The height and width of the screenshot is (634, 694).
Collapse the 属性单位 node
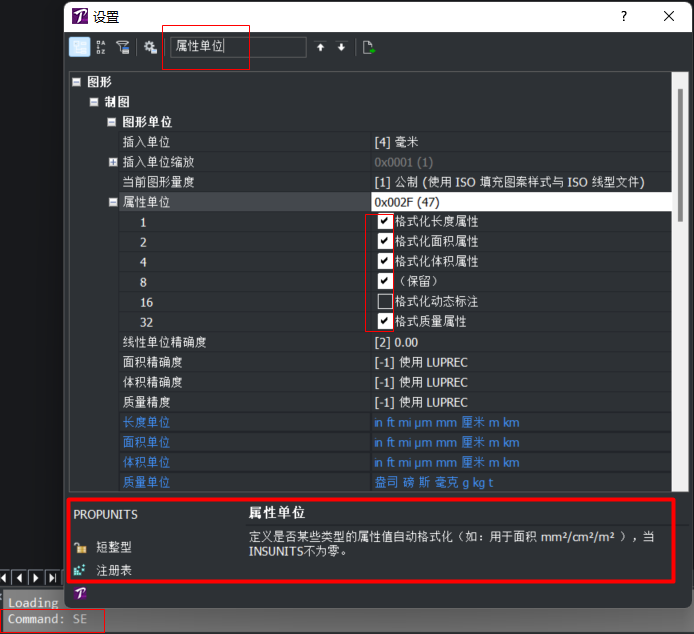113,202
